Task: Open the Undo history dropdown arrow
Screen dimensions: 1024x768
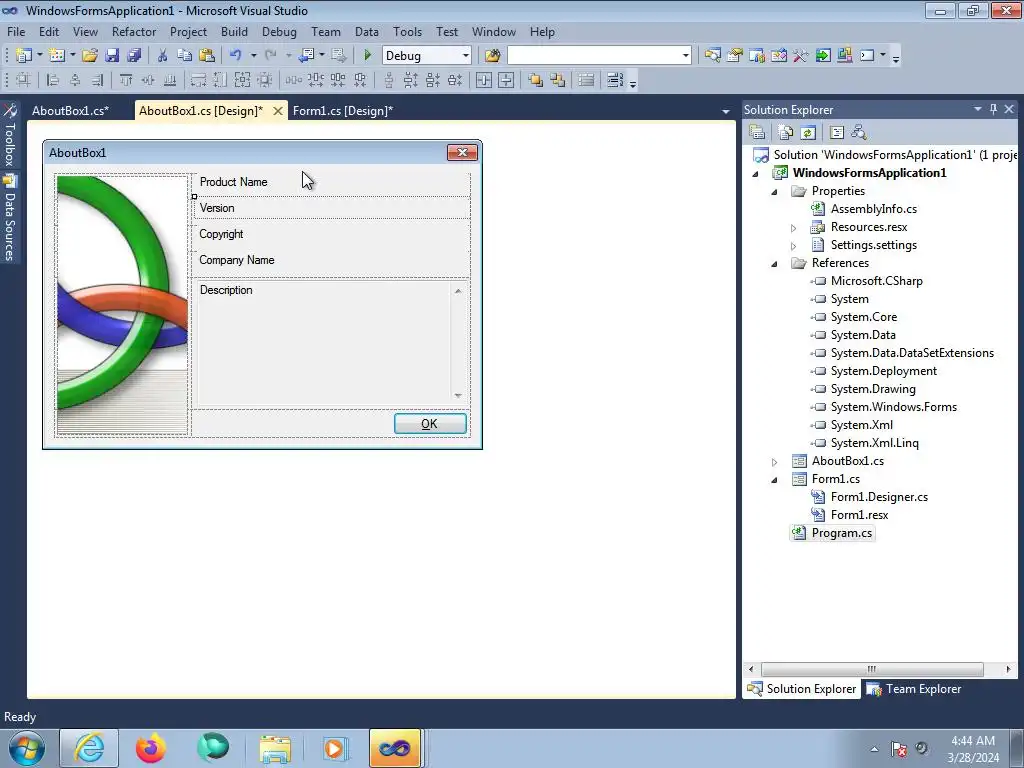Action: pyautogui.click(x=253, y=56)
